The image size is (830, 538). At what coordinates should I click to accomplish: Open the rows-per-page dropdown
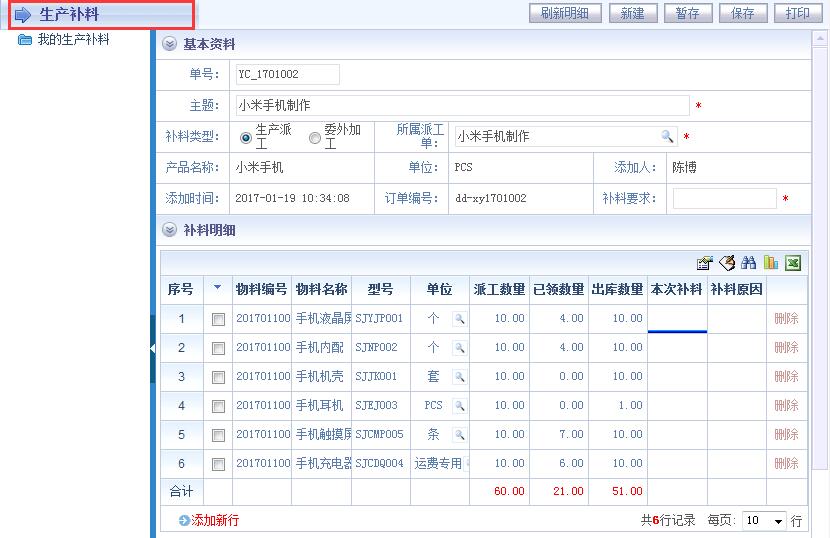(x=778, y=521)
